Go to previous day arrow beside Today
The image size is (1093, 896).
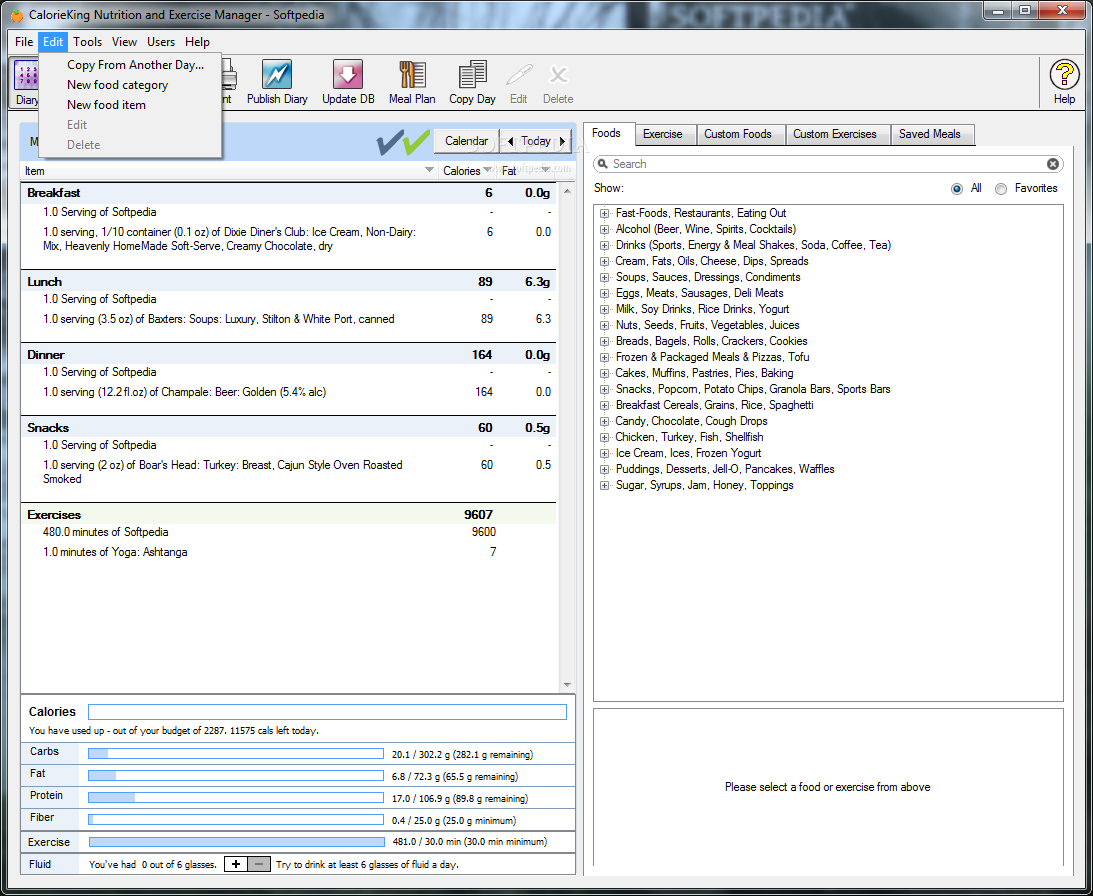pos(510,142)
